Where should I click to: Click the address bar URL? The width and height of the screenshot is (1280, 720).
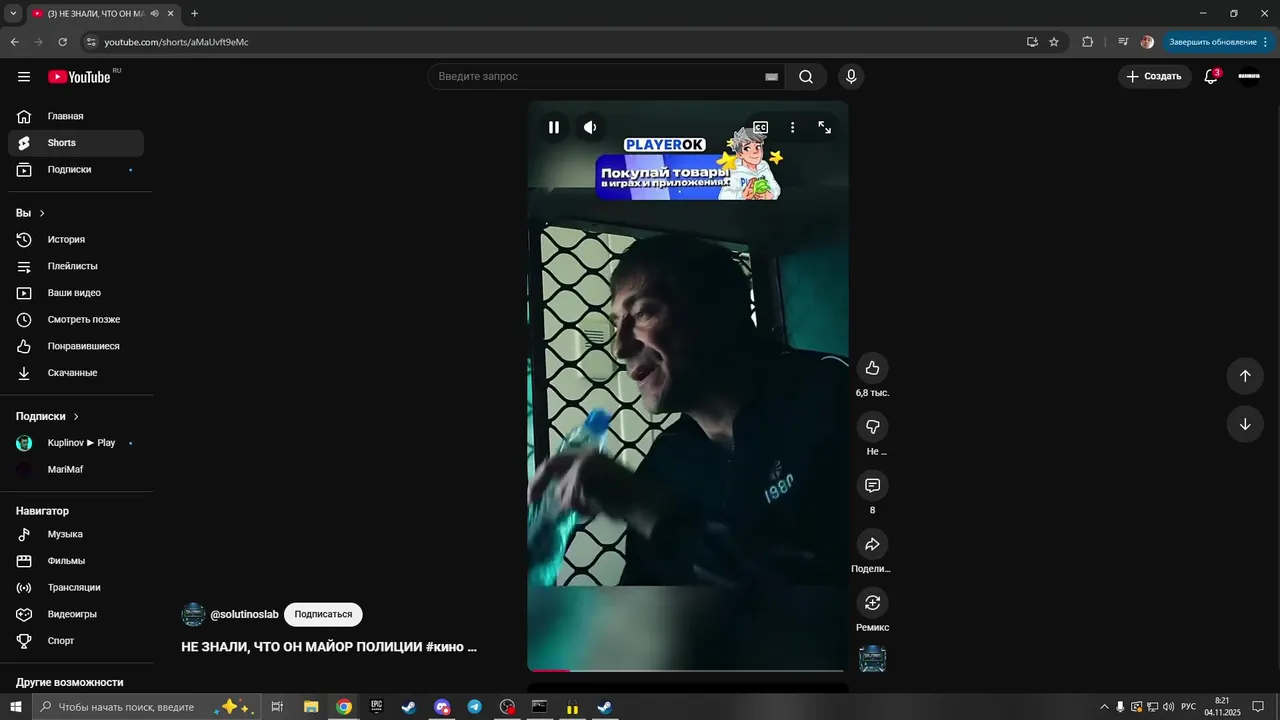coord(177,42)
